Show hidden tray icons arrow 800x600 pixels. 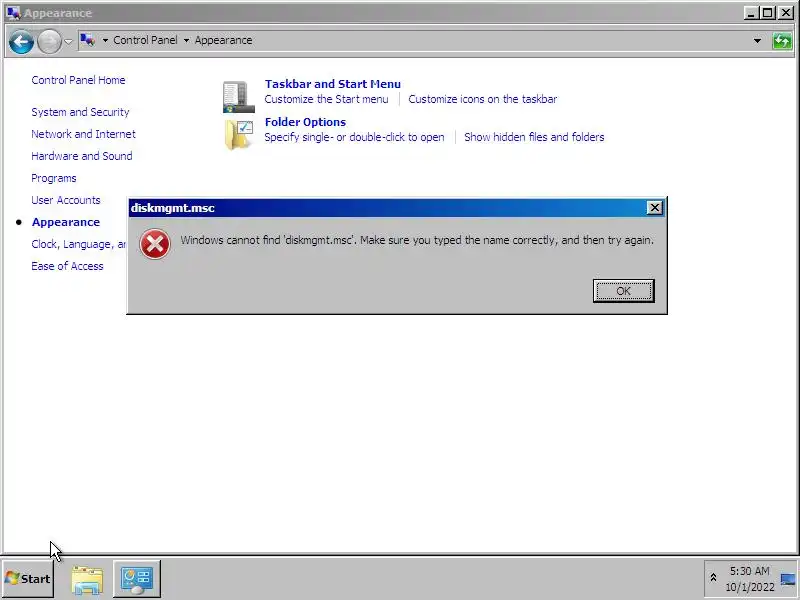(x=713, y=578)
